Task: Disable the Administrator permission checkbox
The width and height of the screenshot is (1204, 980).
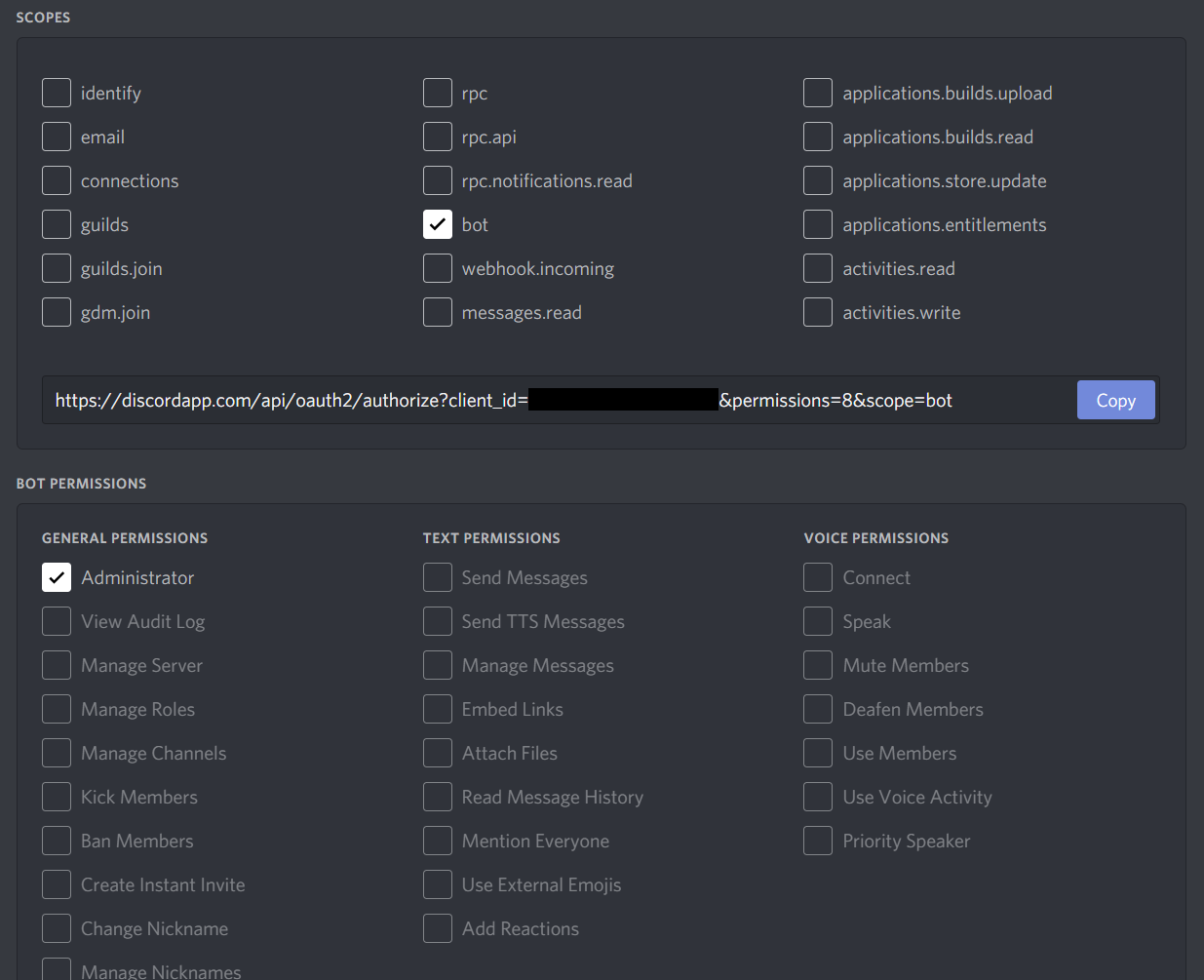Action: click(x=57, y=577)
